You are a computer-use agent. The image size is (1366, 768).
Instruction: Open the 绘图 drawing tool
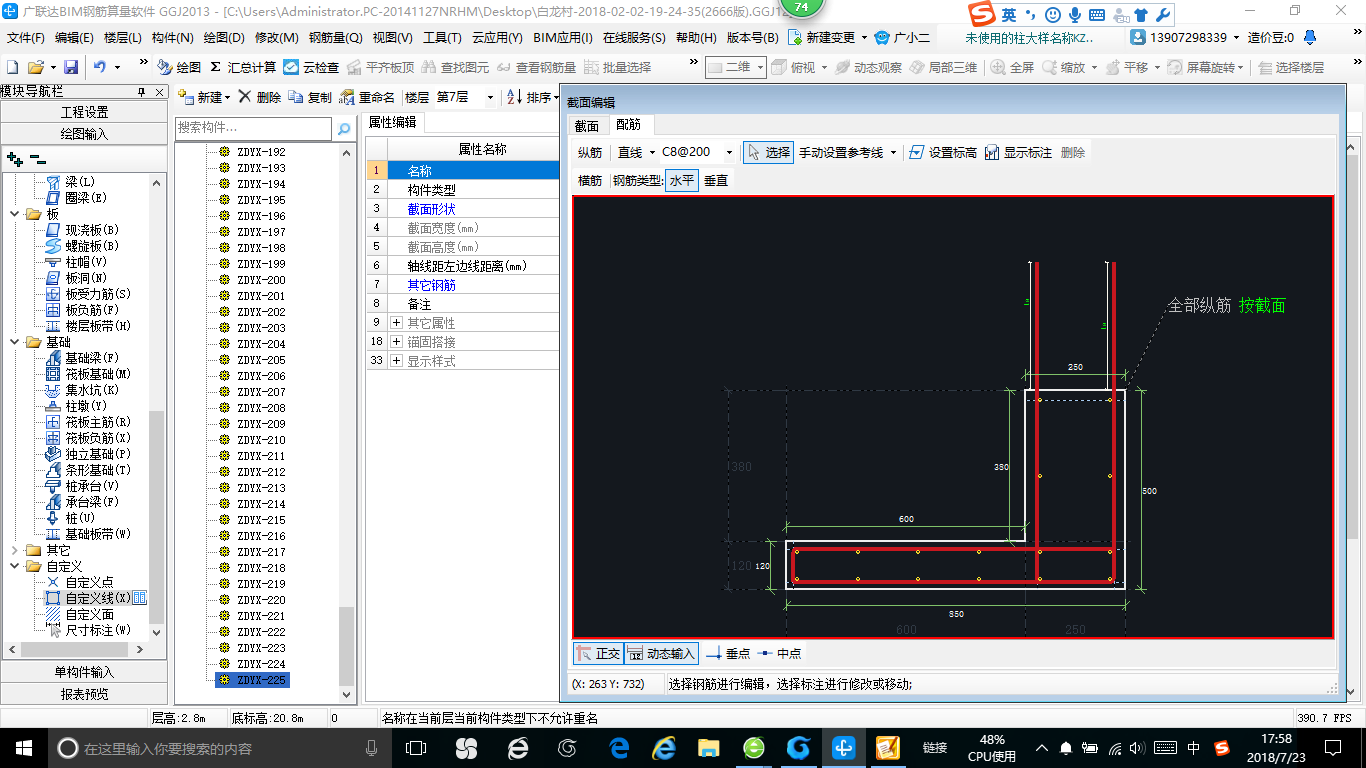coord(179,67)
